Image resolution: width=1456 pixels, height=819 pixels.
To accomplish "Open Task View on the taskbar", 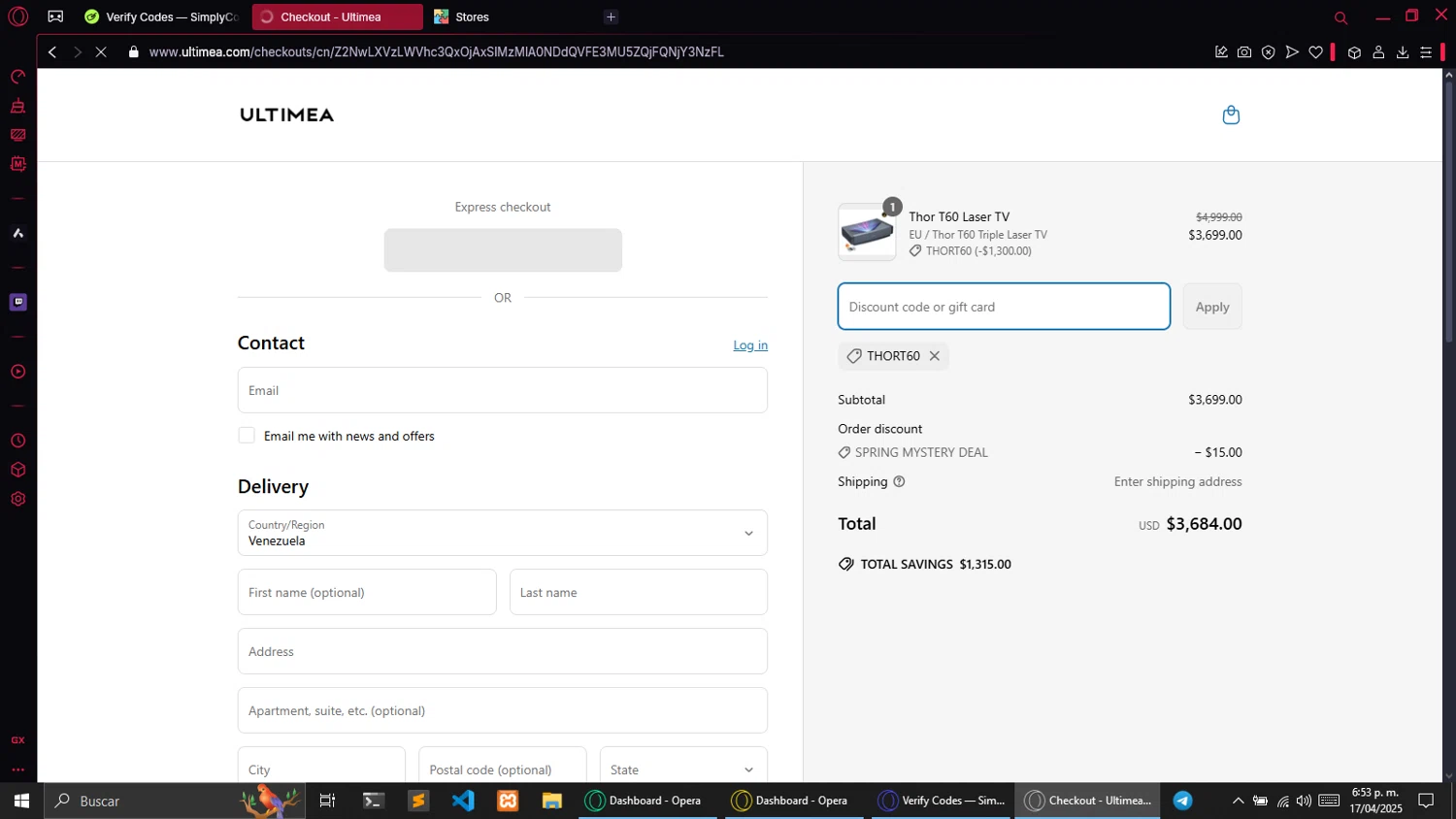I will point(327,801).
